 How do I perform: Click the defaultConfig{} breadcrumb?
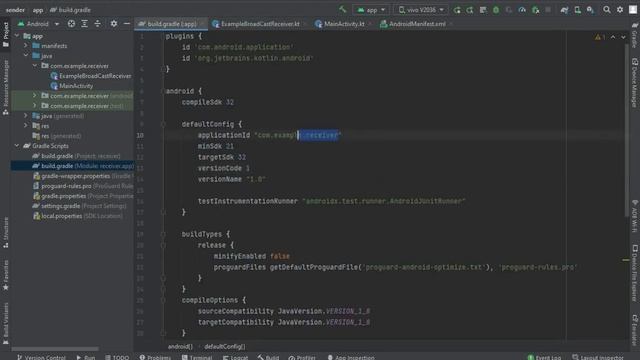click(224, 347)
